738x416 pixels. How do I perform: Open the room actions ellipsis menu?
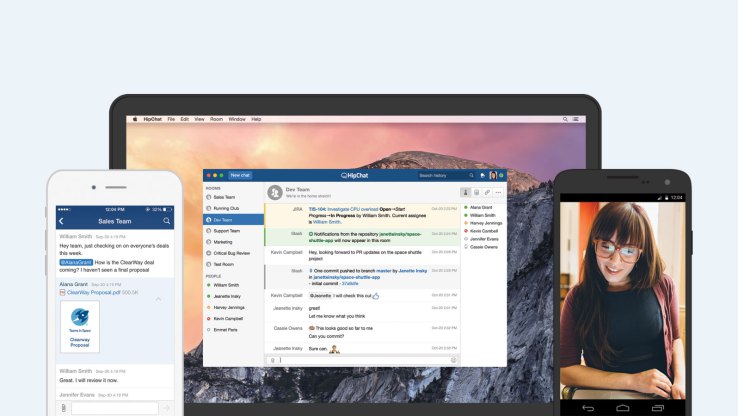(x=498, y=192)
